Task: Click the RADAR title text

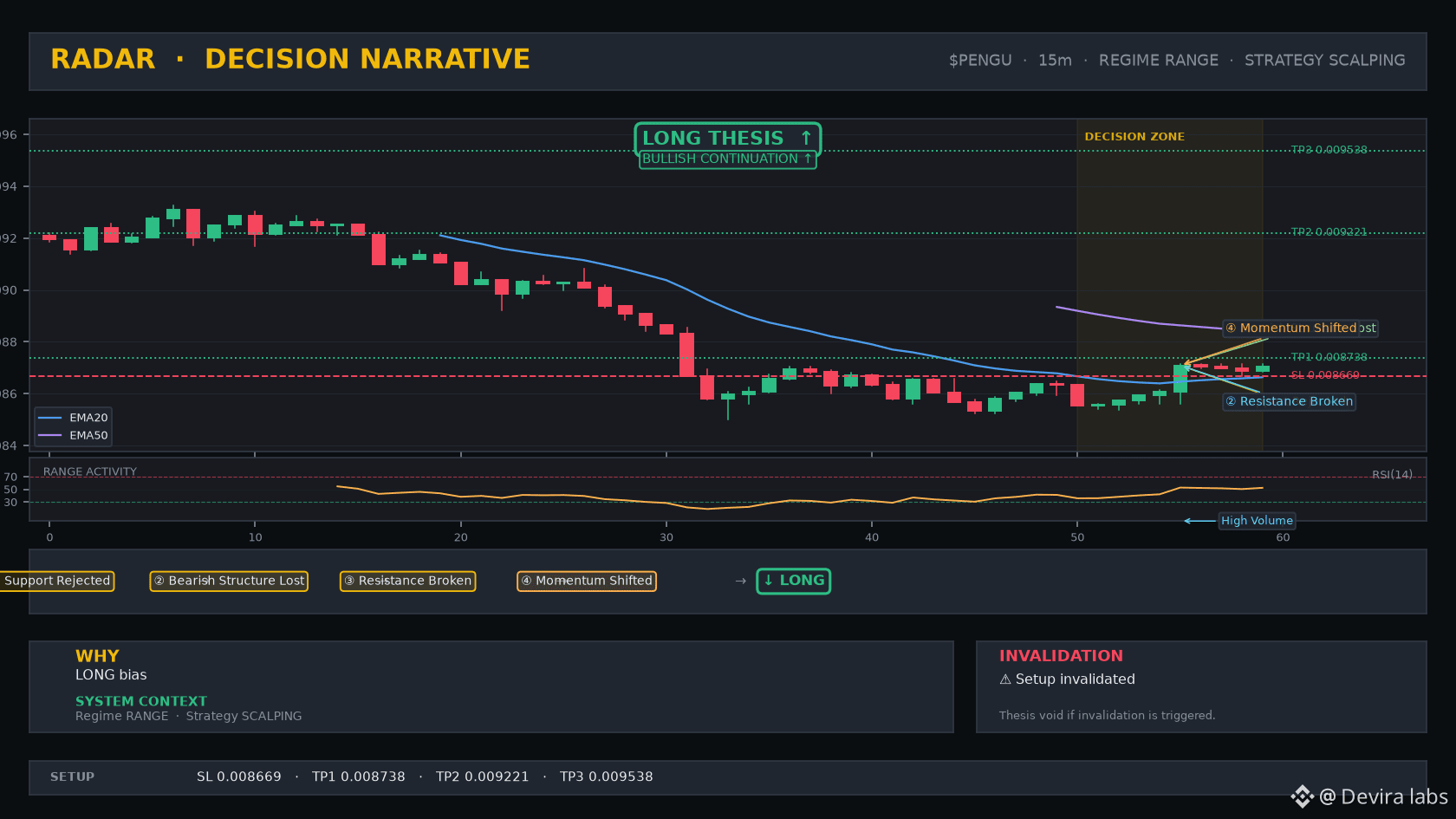Action: click(103, 59)
